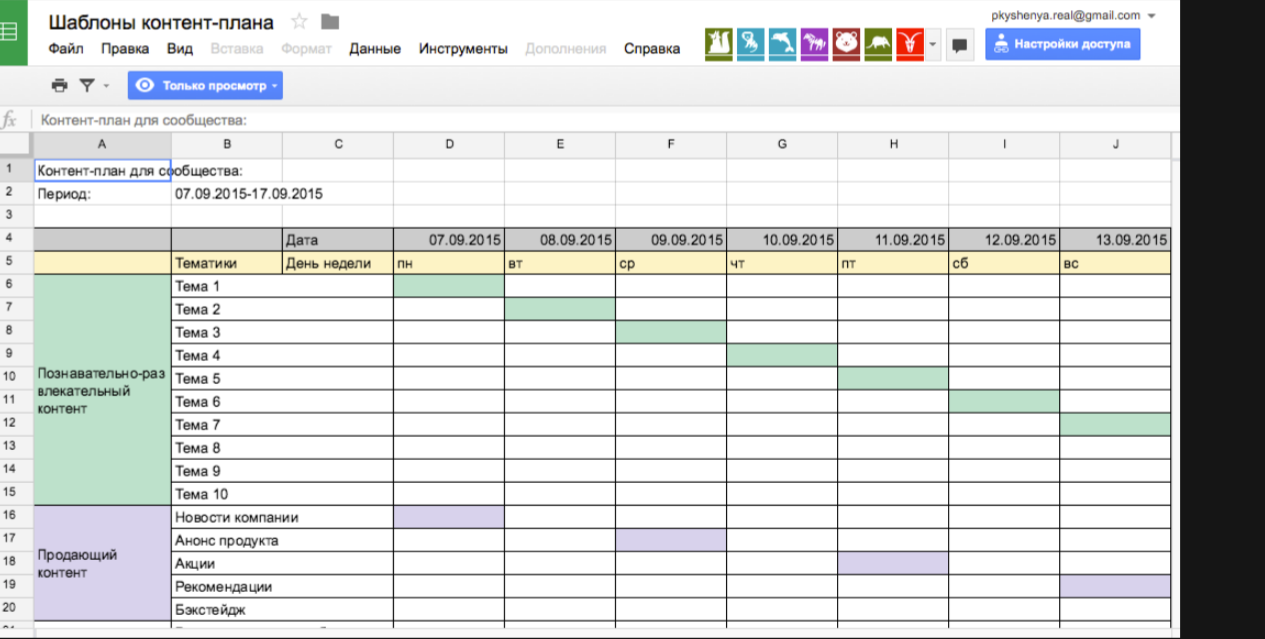Click the red antelope viewer avatar

pos(909,45)
